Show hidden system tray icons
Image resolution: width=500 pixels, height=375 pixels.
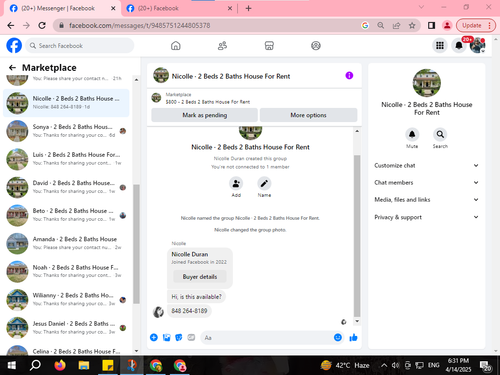(x=384, y=365)
